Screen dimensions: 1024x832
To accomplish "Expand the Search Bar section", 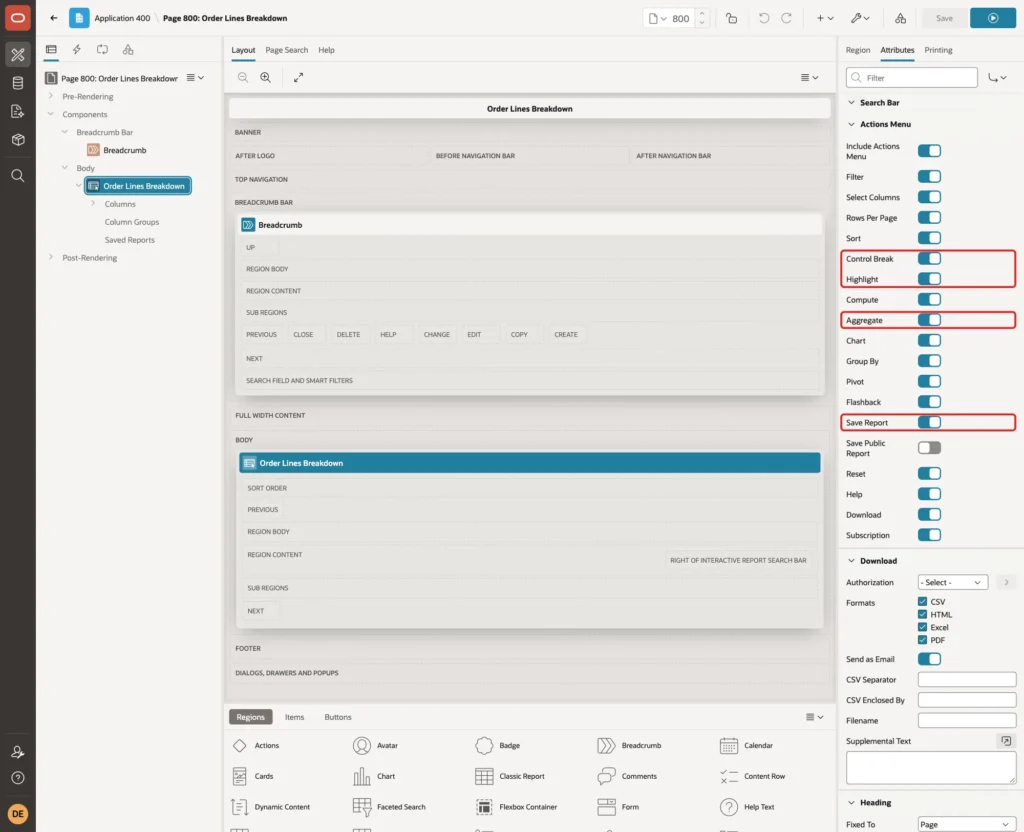I will pyautogui.click(x=851, y=103).
